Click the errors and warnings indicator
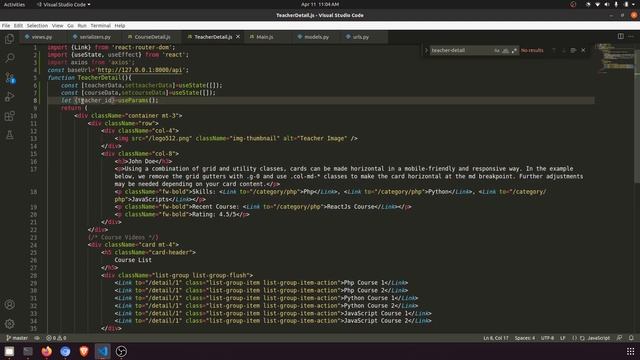 (56, 338)
